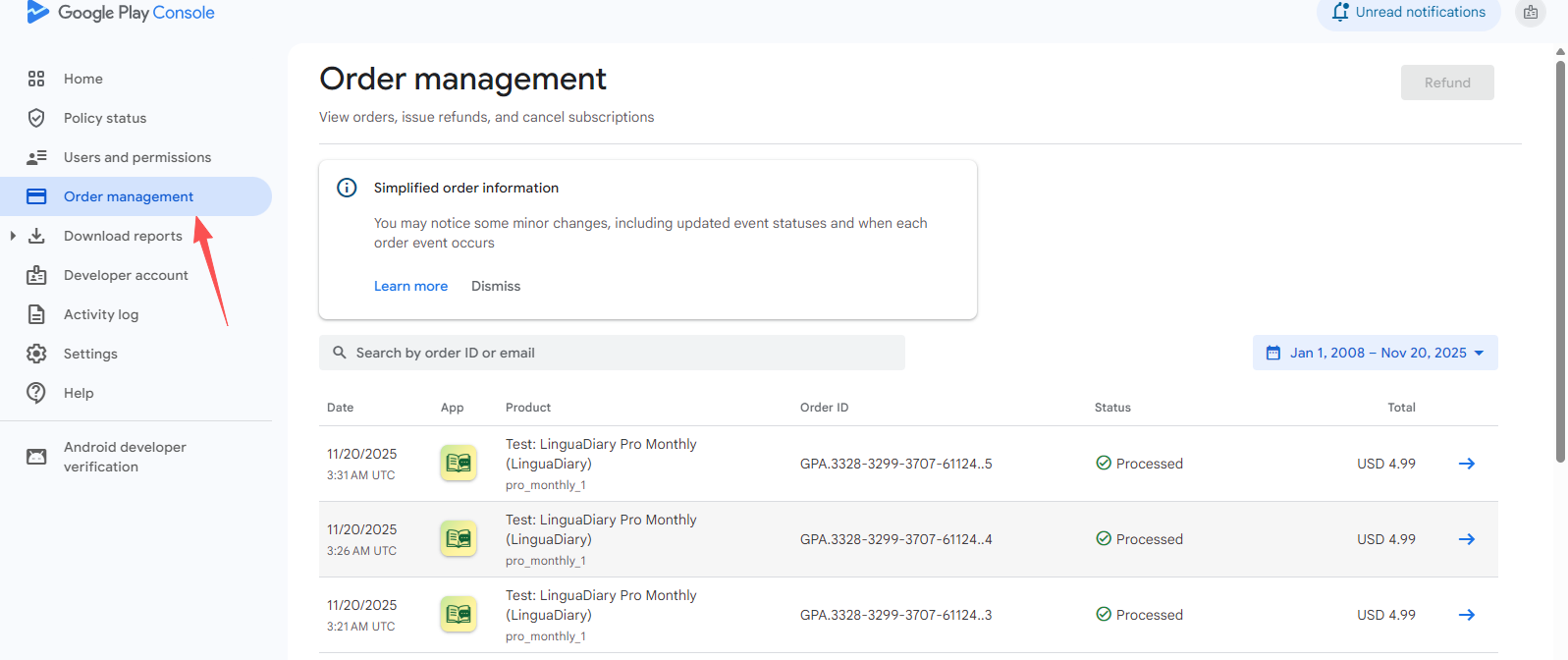Click the Policy status shield icon
Image resolution: width=1568 pixels, height=660 pixels.
coord(36,118)
